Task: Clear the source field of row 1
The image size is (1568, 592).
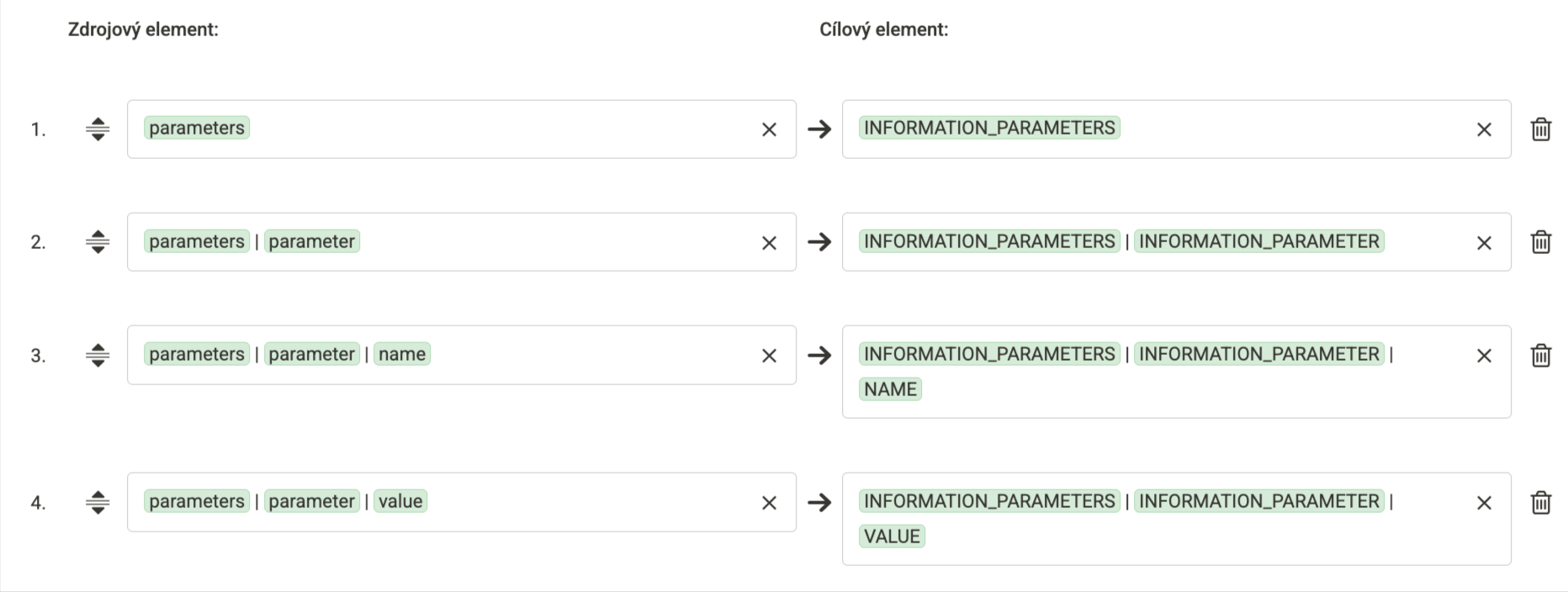Action: (x=769, y=129)
